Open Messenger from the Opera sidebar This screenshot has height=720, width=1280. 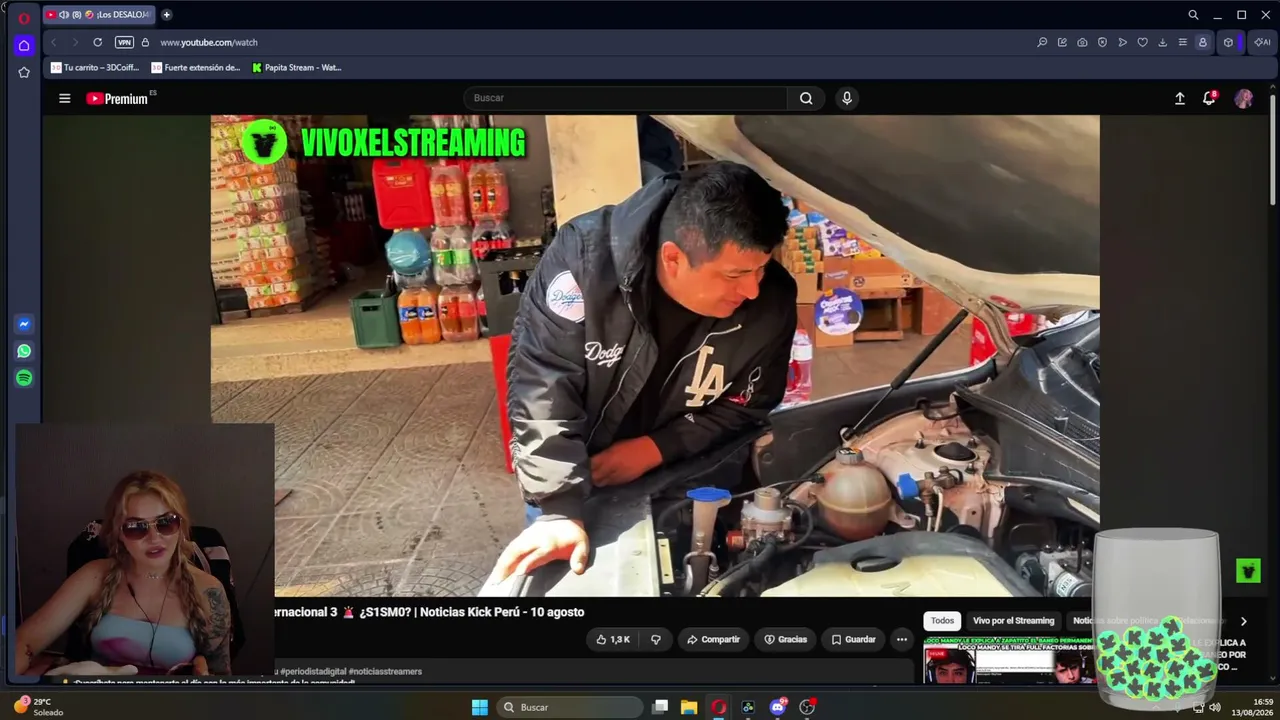[x=24, y=324]
